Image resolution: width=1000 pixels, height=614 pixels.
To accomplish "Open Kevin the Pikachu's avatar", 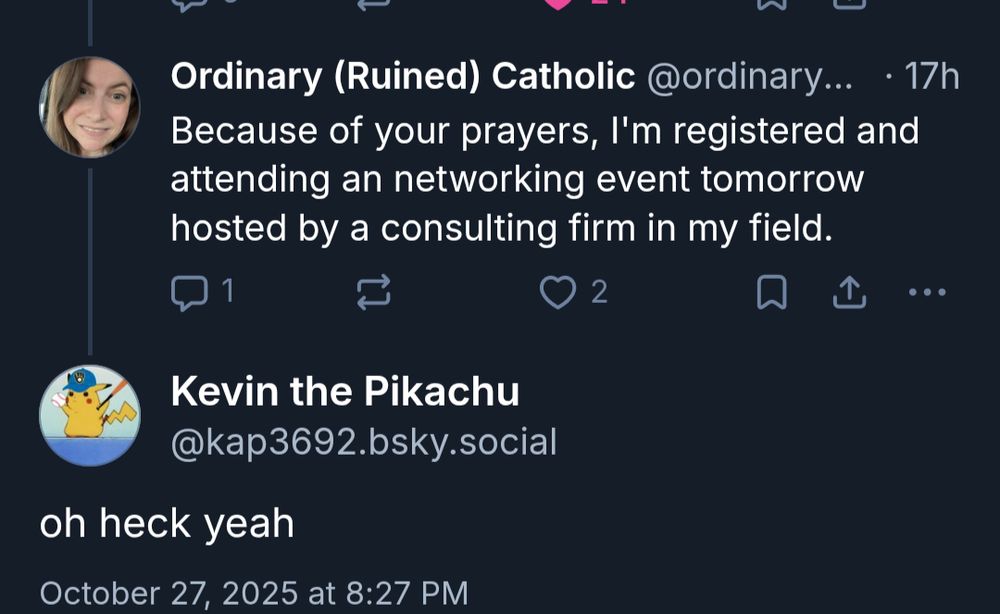I will click(x=89, y=415).
